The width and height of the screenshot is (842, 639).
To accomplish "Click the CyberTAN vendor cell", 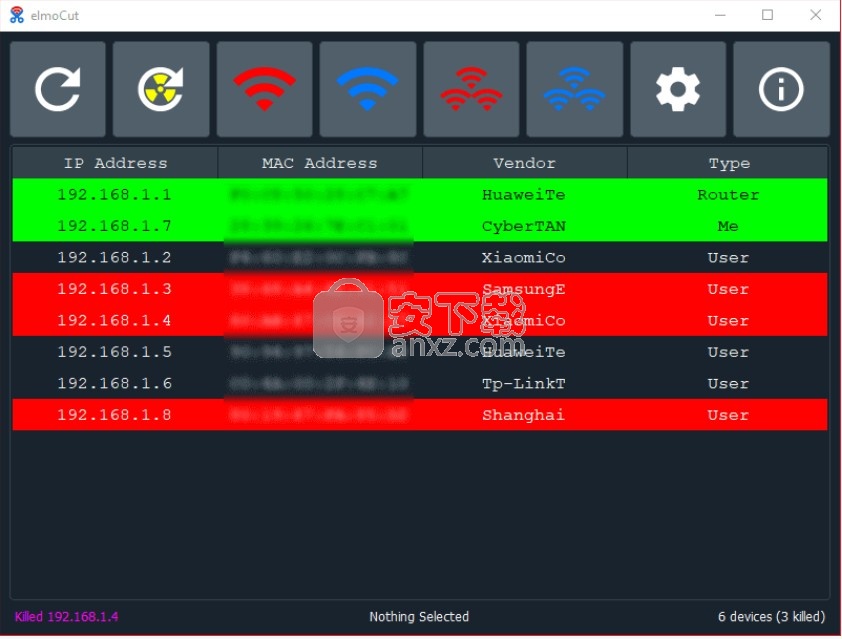I will point(524,226).
